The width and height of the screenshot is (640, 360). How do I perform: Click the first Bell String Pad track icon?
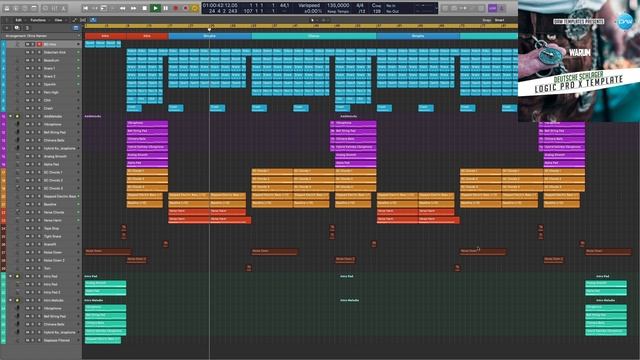click(18, 132)
